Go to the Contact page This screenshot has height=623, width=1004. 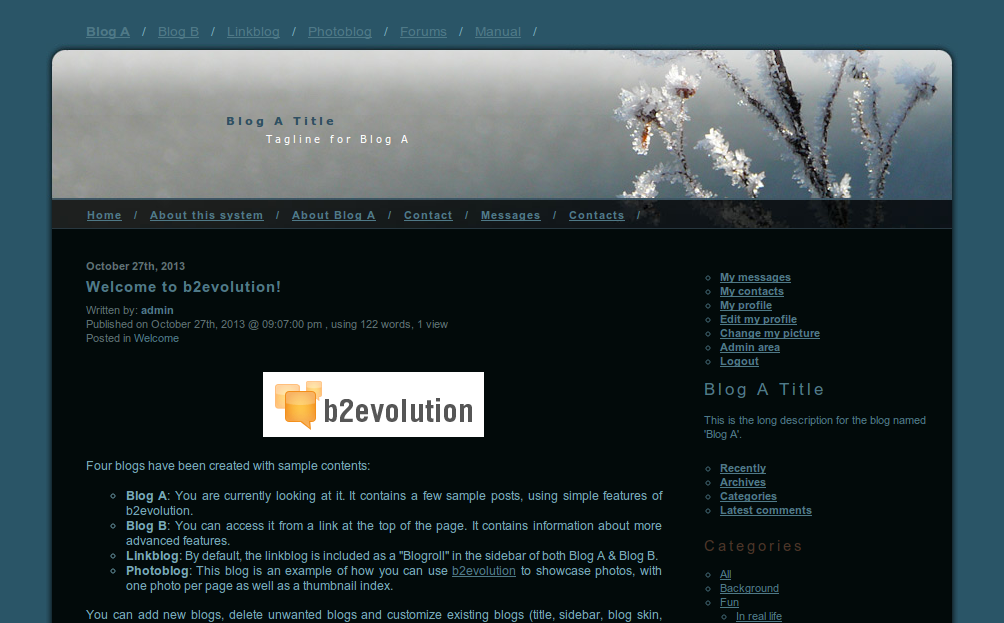tap(428, 215)
